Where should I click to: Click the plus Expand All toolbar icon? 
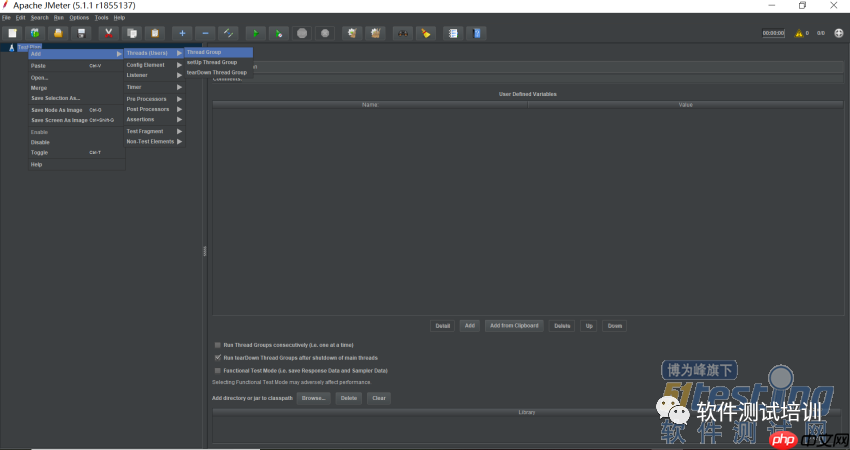182,33
